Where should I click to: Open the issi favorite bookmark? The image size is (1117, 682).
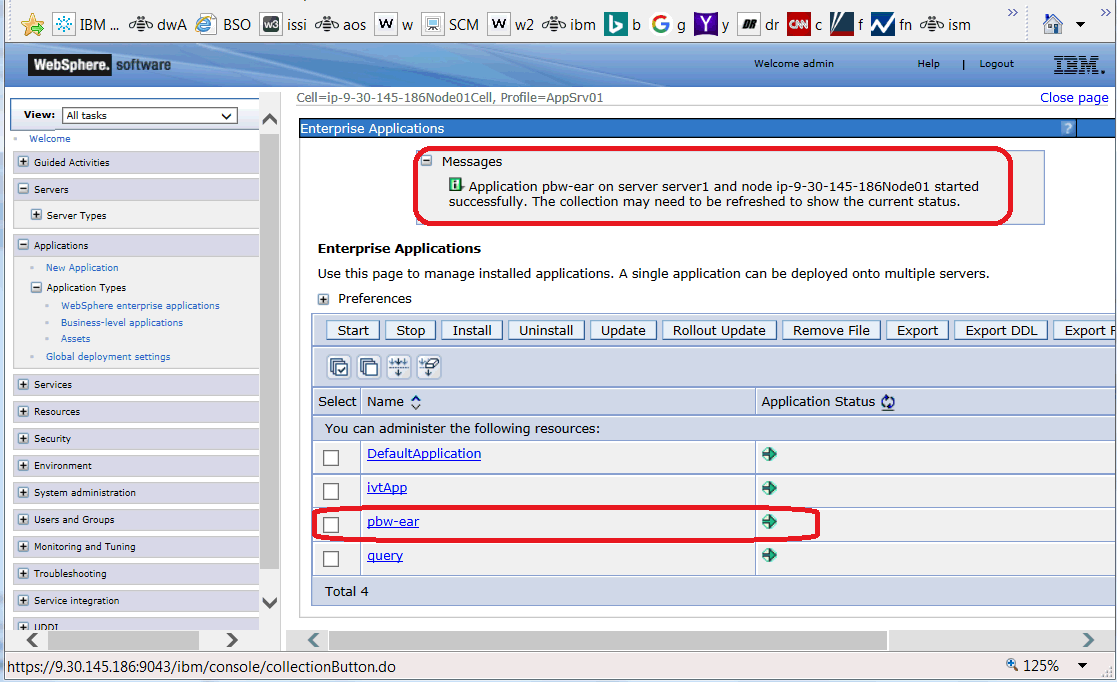coord(284,25)
